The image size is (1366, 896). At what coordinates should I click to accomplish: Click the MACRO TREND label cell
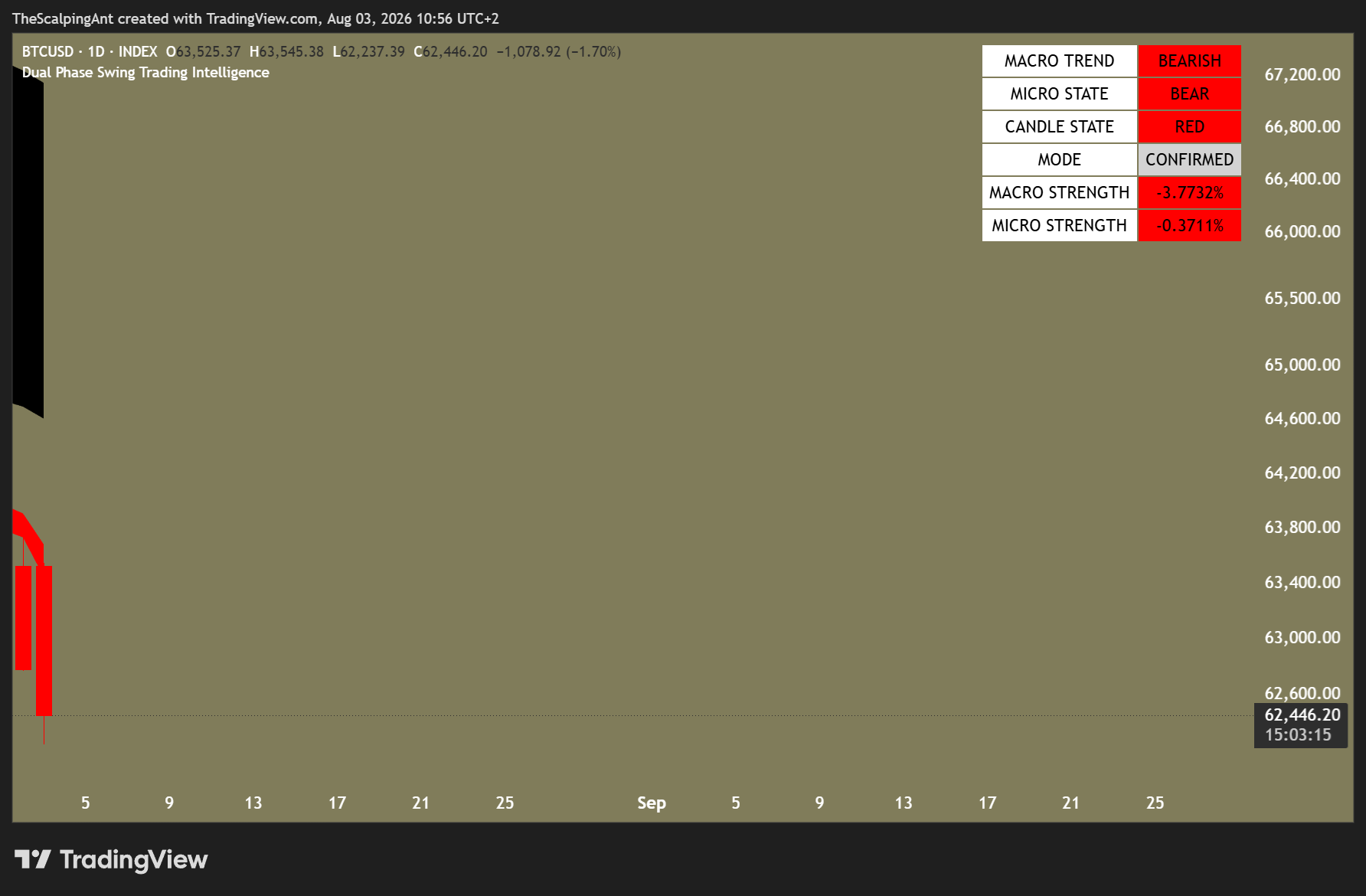coord(1059,60)
